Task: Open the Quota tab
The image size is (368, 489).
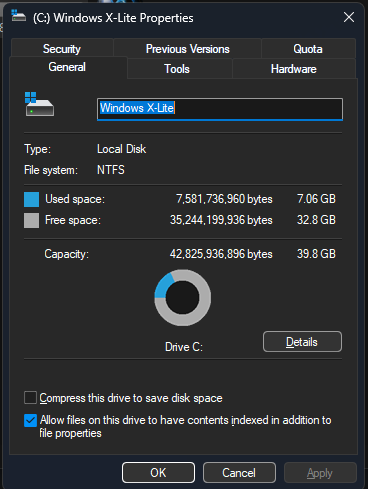Action: coord(308,49)
